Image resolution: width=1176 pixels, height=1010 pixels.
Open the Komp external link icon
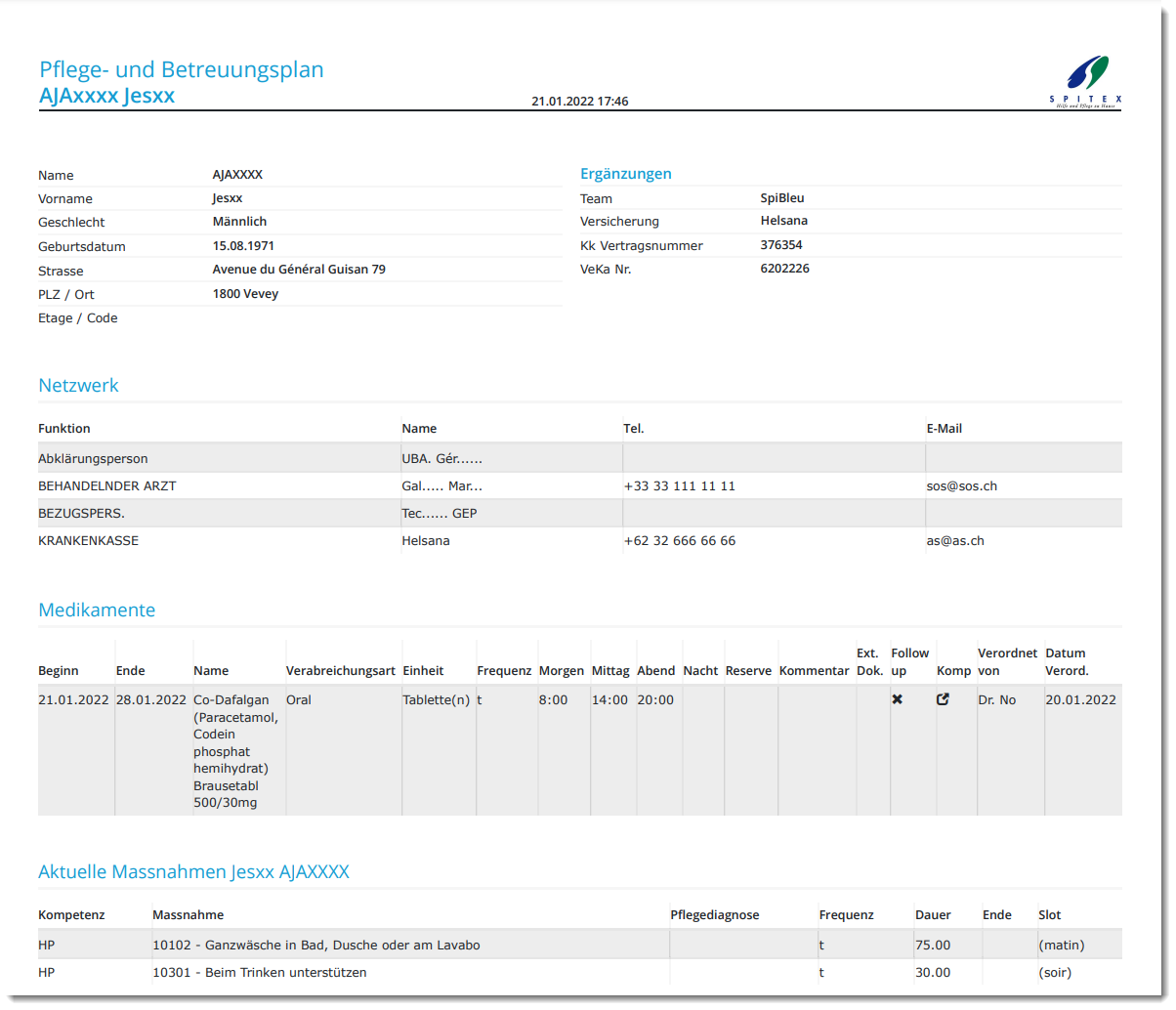tap(943, 699)
